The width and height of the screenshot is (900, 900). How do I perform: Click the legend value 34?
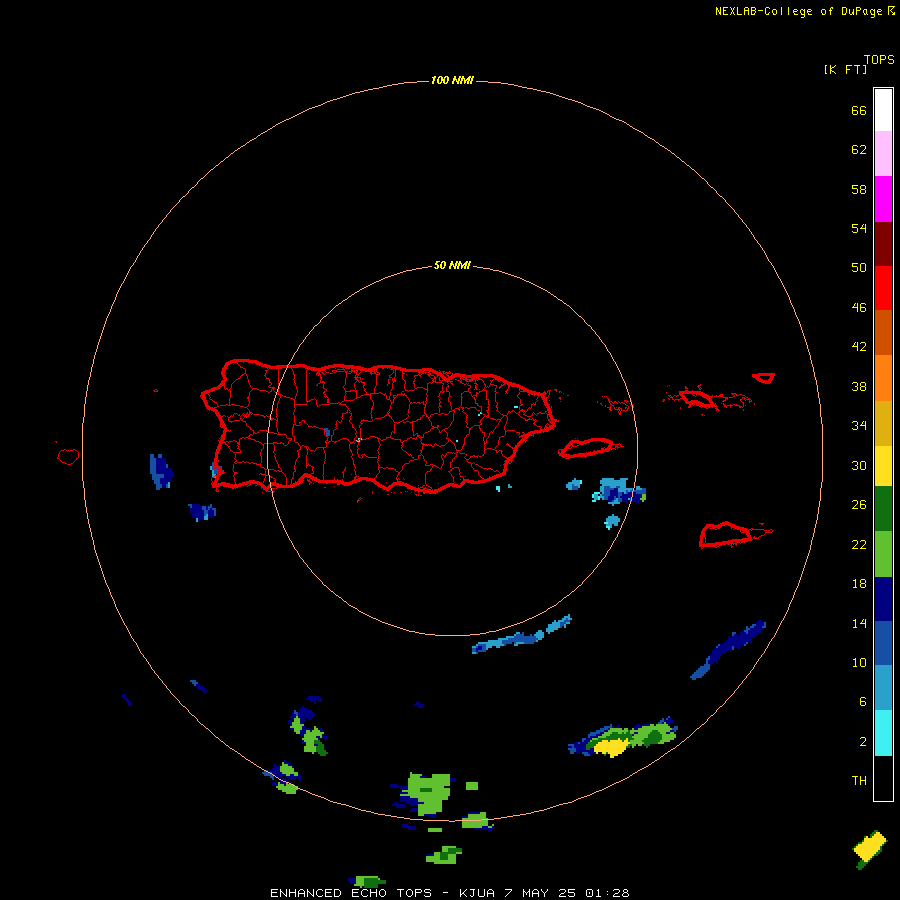pos(859,426)
